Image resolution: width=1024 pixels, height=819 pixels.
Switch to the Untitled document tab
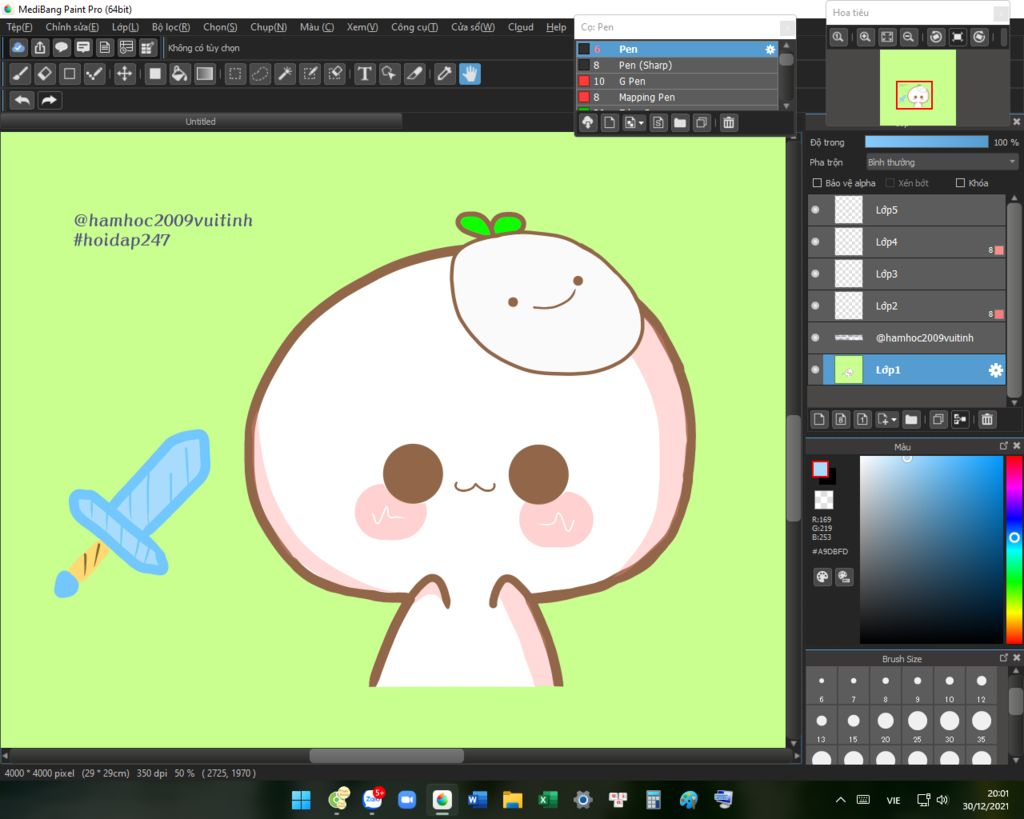coord(200,121)
